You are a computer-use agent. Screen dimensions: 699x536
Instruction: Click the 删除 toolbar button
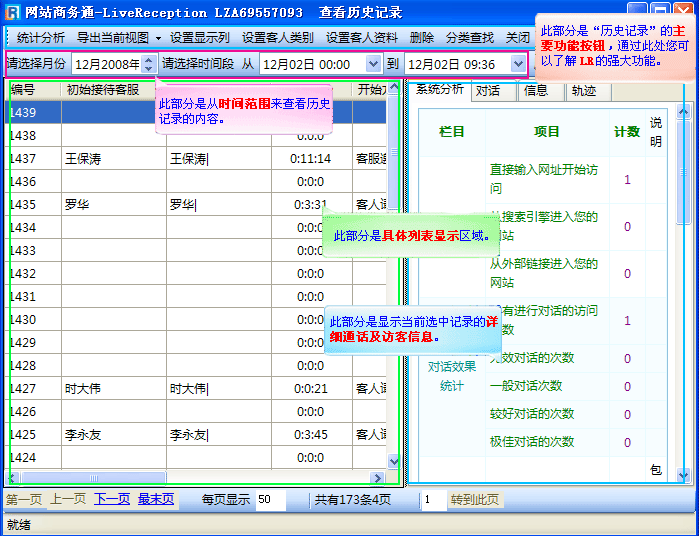click(x=422, y=37)
